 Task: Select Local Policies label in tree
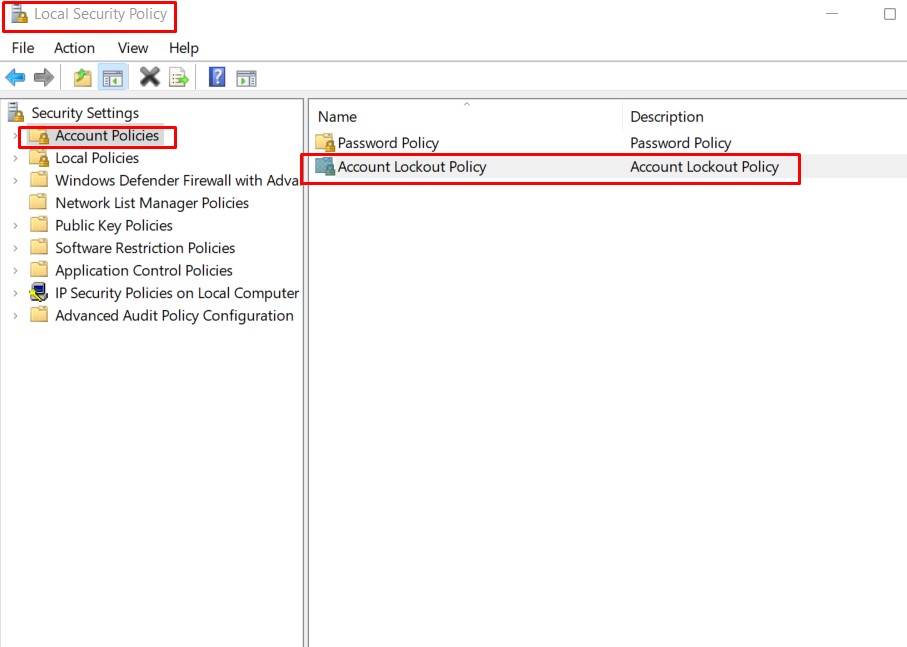(x=97, y=158)
